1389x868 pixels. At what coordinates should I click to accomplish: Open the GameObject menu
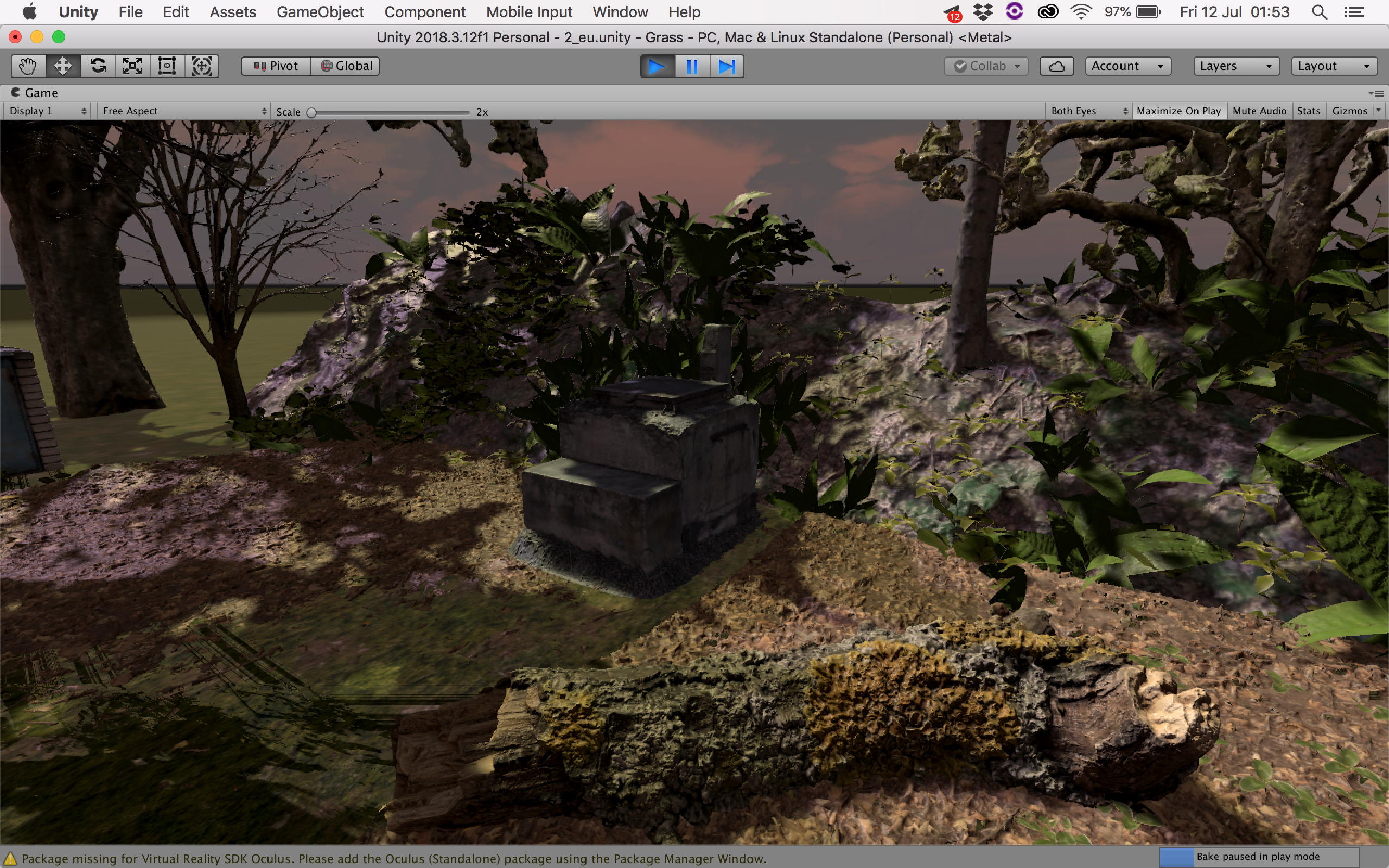click(320, 12)
